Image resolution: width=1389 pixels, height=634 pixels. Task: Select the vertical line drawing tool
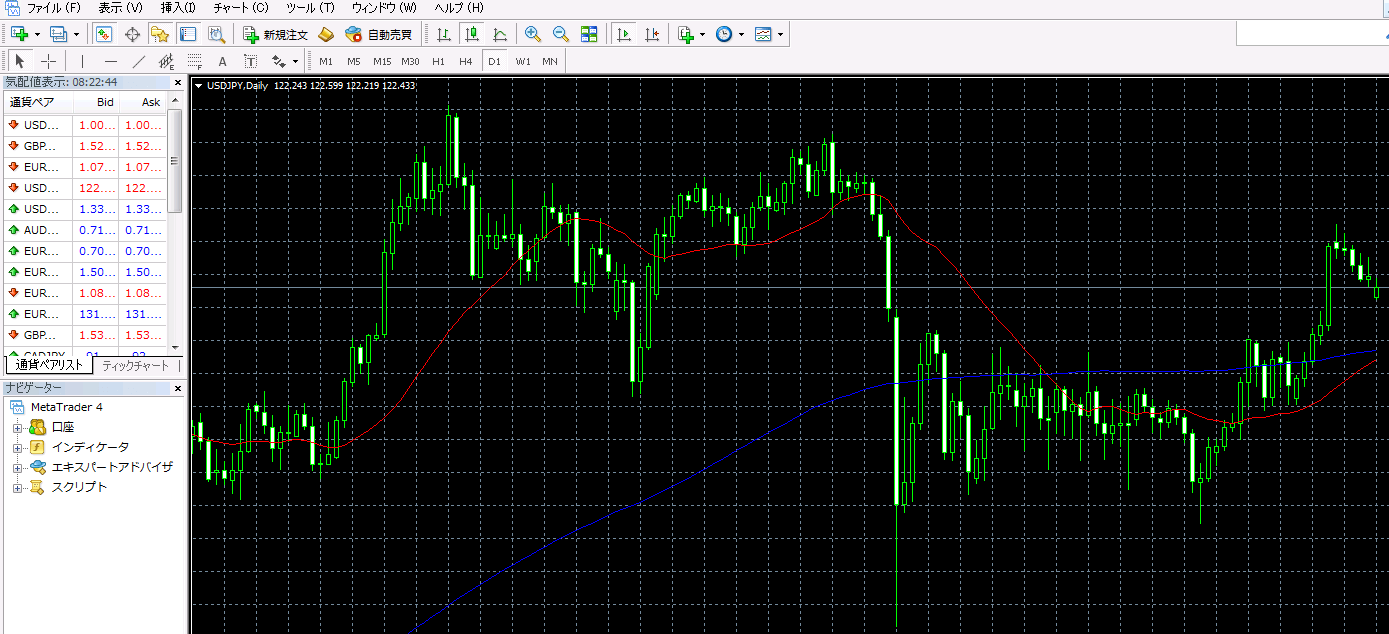[82, 61]
